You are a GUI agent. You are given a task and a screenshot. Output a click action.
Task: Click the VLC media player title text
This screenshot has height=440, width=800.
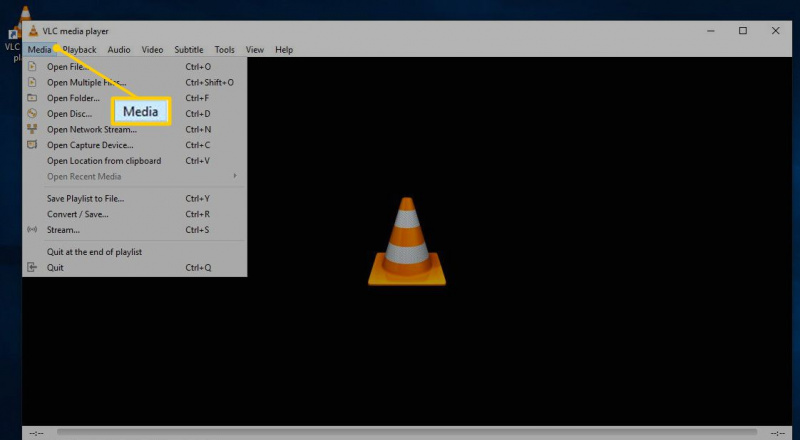click(x=76, y=31)
